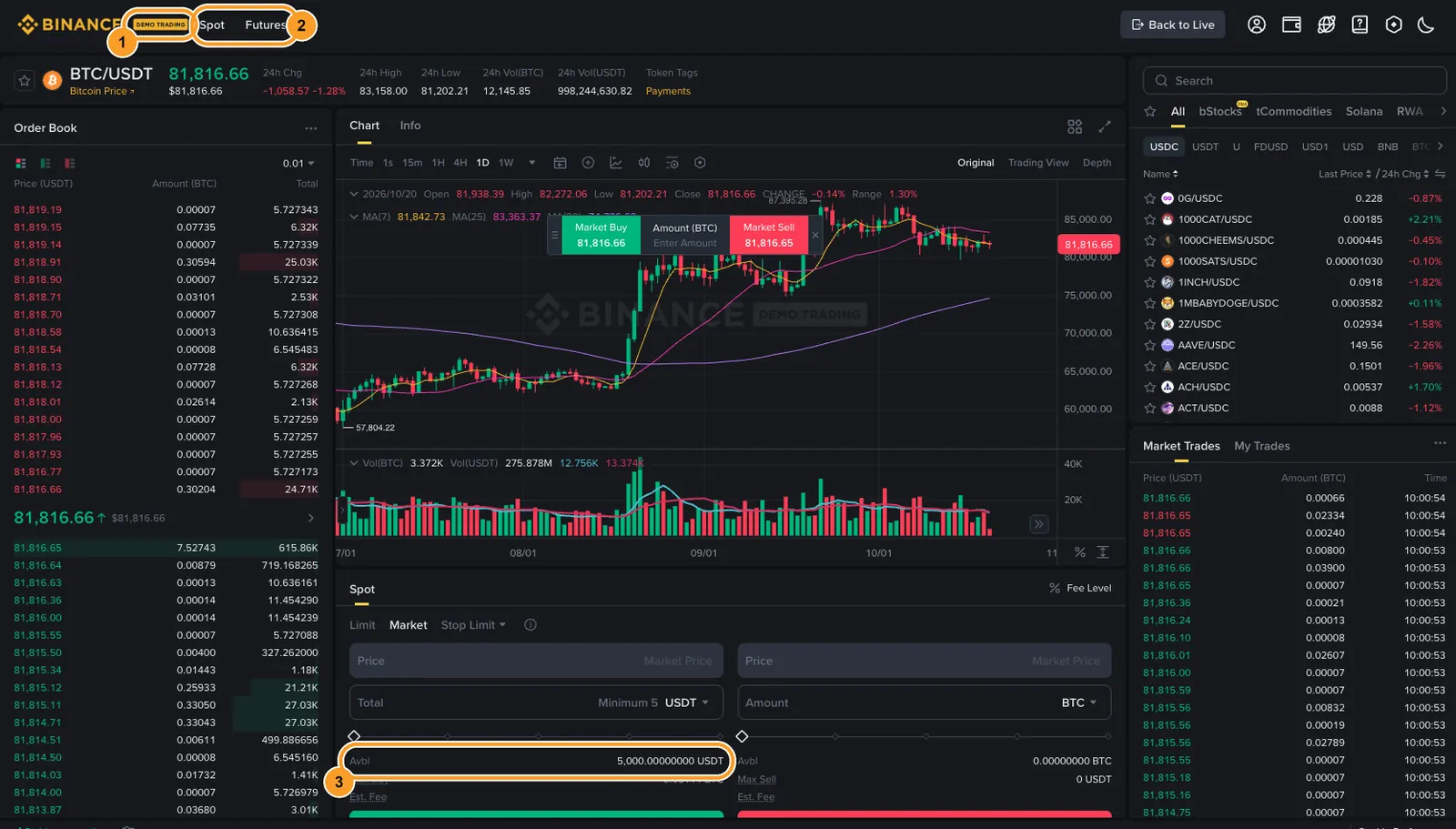This screenshot has width=1456, height=829.
Task: Click the Market Buy quick button
Action: [x=601, y=235]
